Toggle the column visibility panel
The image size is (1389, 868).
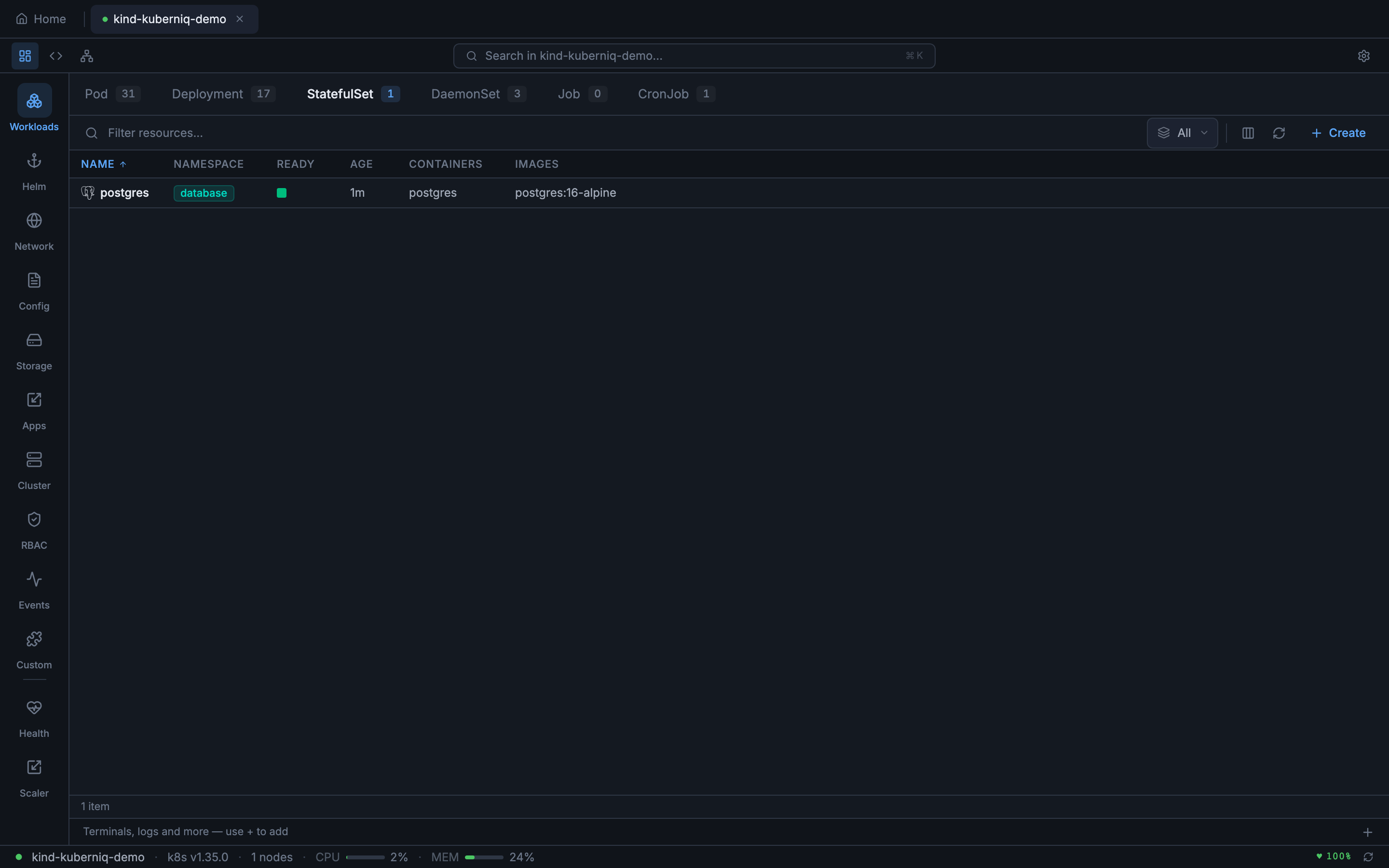(1247, 133)
